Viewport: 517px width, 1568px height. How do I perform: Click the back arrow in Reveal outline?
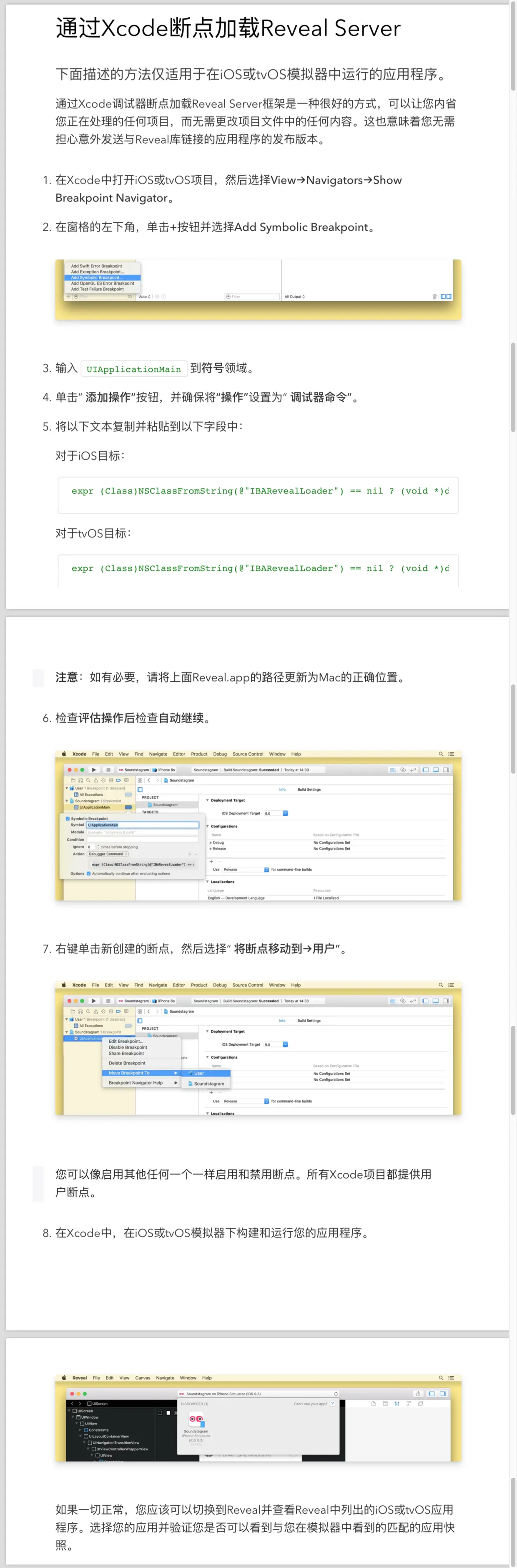click(x=72, y=1403)
